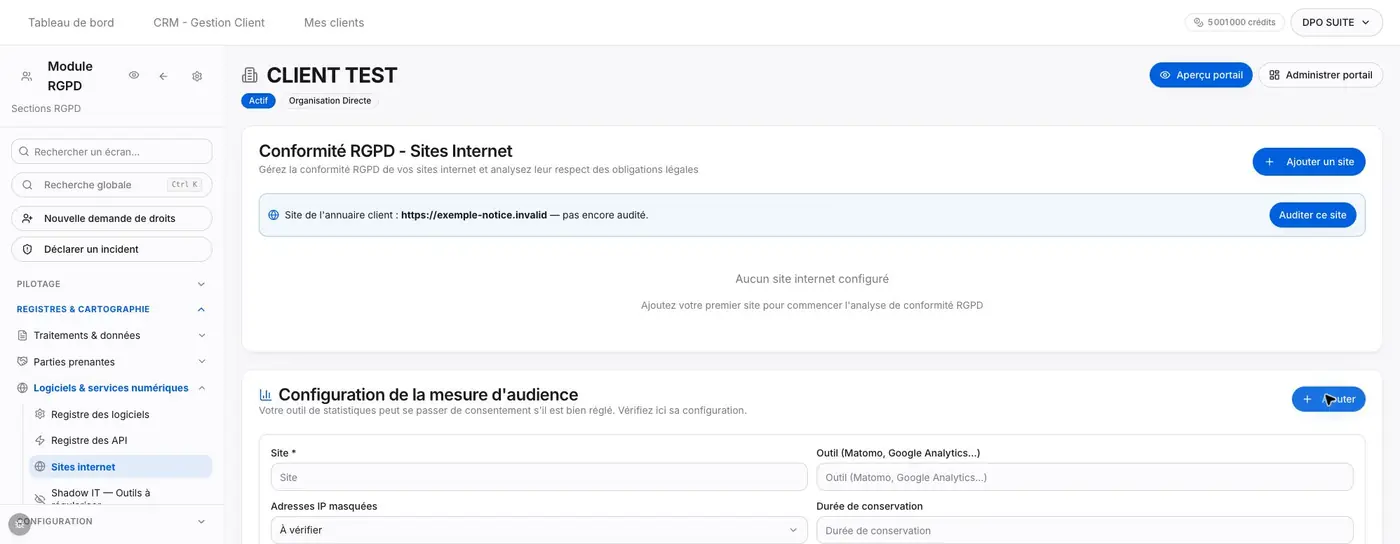Click the 5001000 crédits badge

coord(1235,22)
